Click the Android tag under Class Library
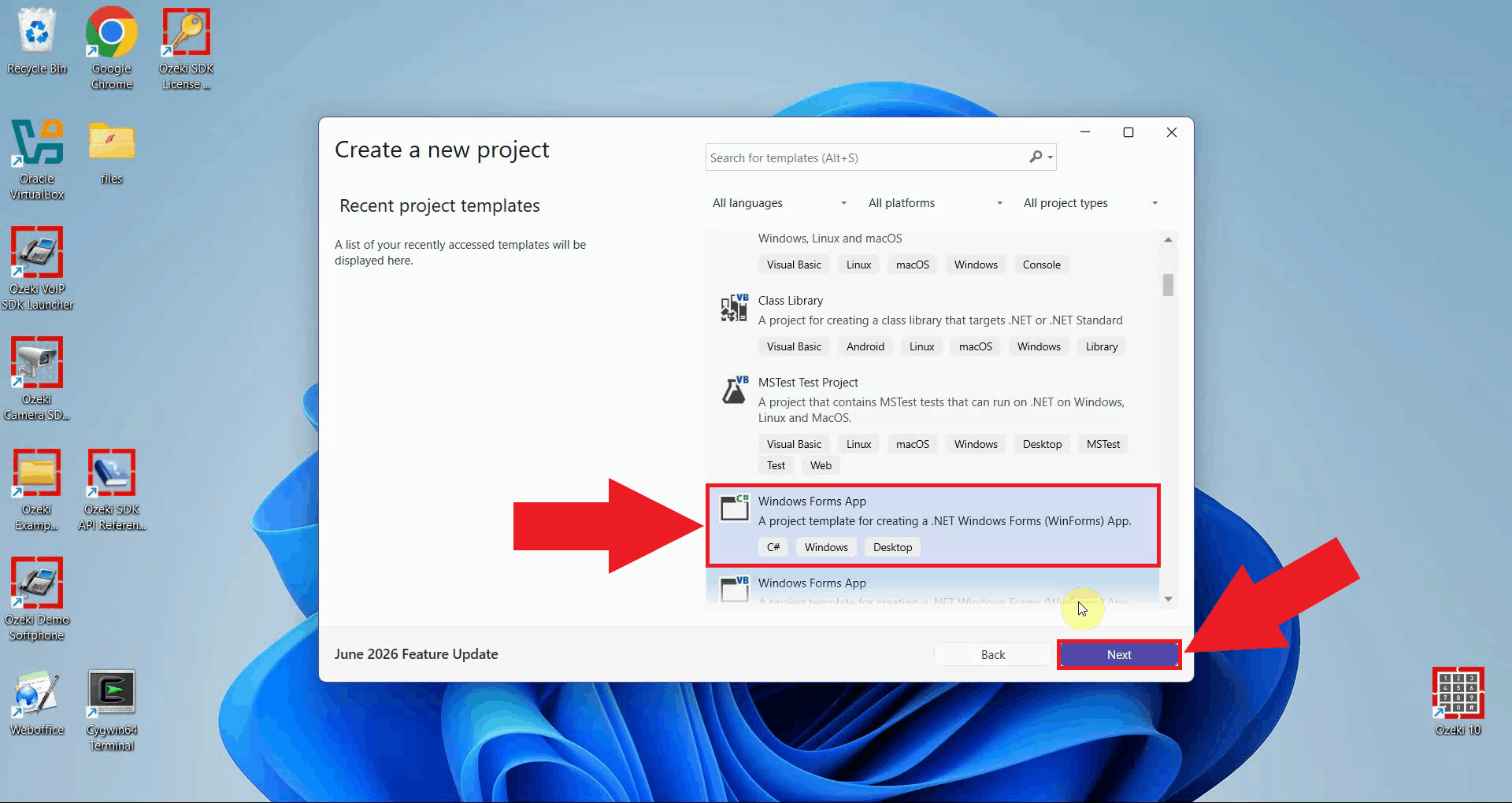The image size is (1512, 803). (x=865, y=346)
